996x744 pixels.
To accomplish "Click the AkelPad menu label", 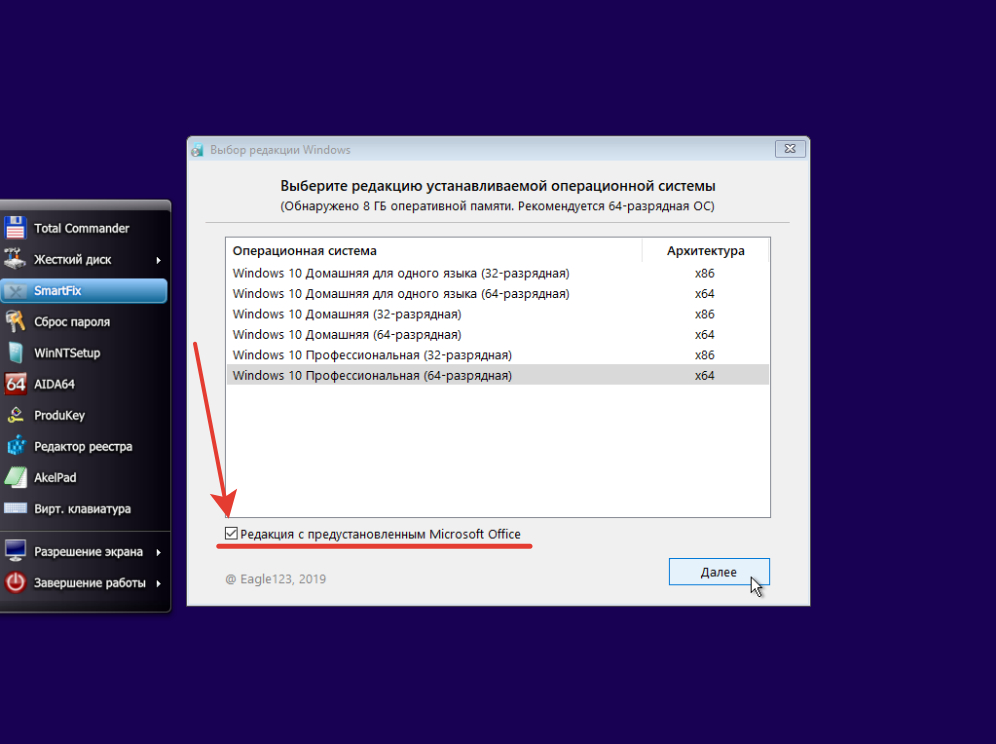I will click(55, 477).
